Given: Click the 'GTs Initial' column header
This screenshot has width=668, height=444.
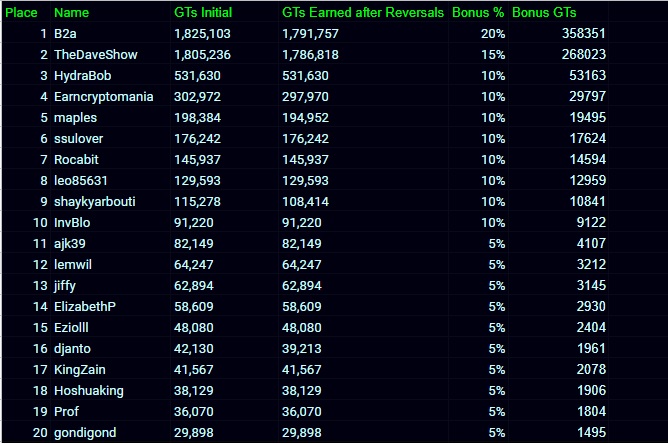Looking at the screenshot, I should 203,12.
